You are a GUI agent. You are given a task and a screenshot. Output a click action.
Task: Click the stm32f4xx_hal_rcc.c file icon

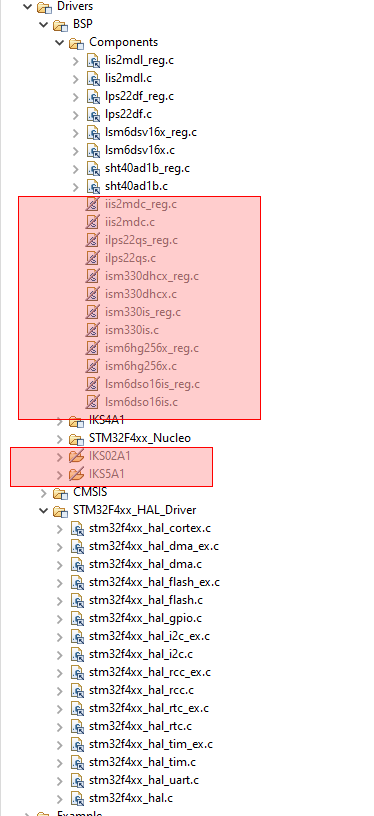coord(77,691)
